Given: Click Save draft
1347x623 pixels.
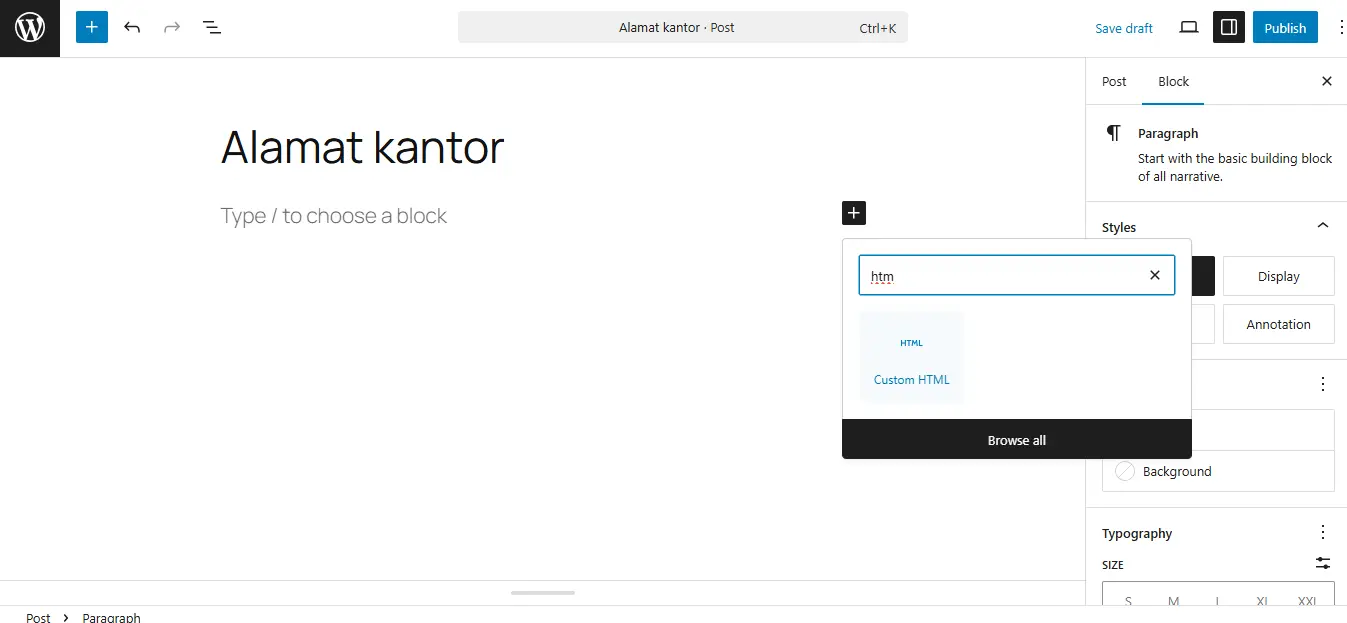Looking at the screenshot, I should (1124, 28).
